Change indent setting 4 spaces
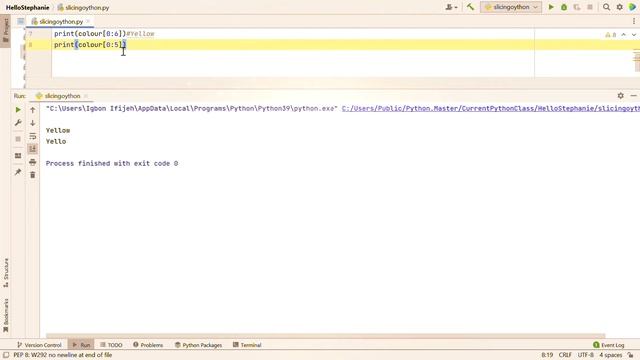Image resolution: width=640 pixels, height=360 pixels. (x=611, y=355)
